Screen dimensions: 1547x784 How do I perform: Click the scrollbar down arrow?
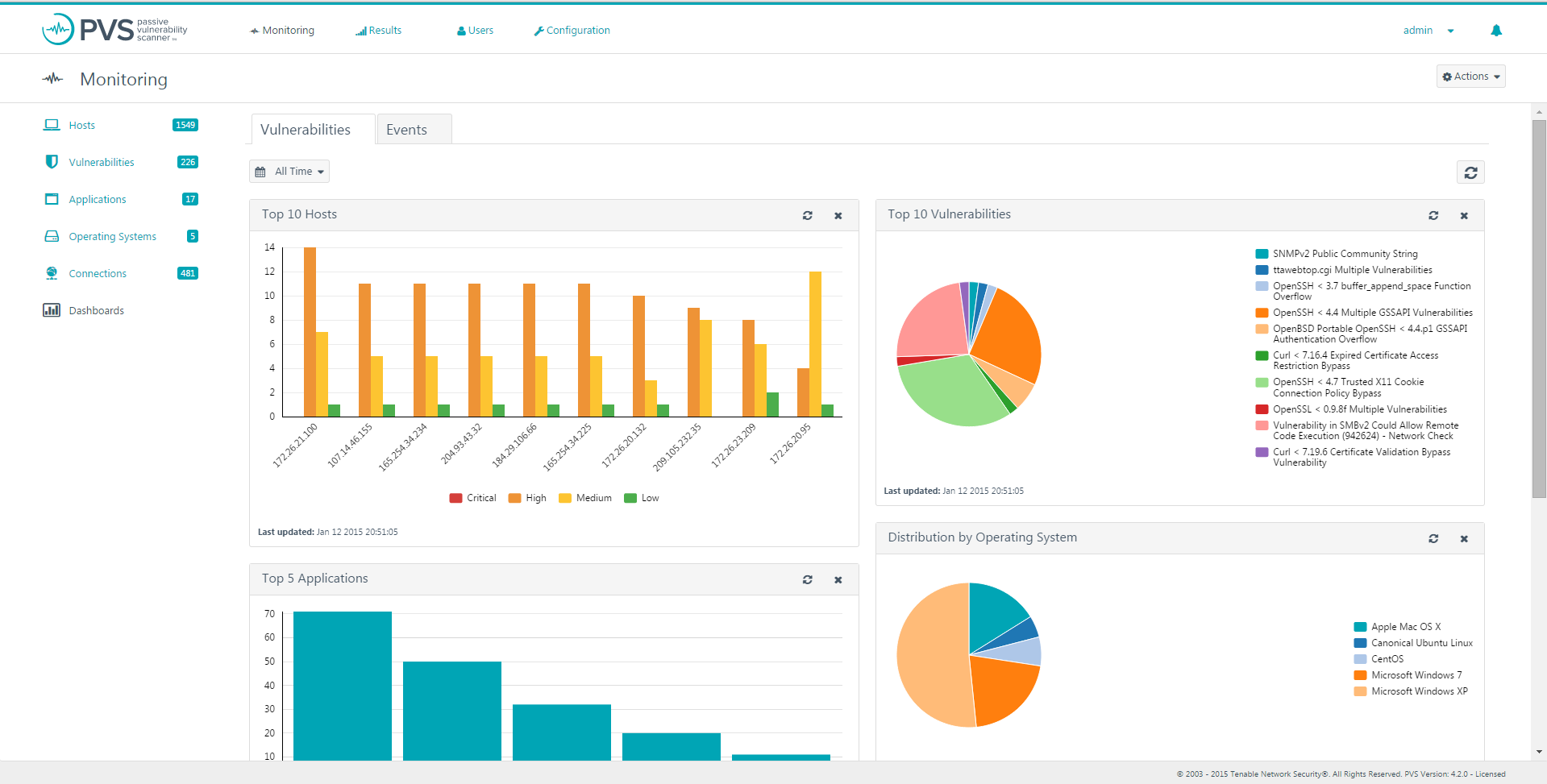click(1539, 752)
